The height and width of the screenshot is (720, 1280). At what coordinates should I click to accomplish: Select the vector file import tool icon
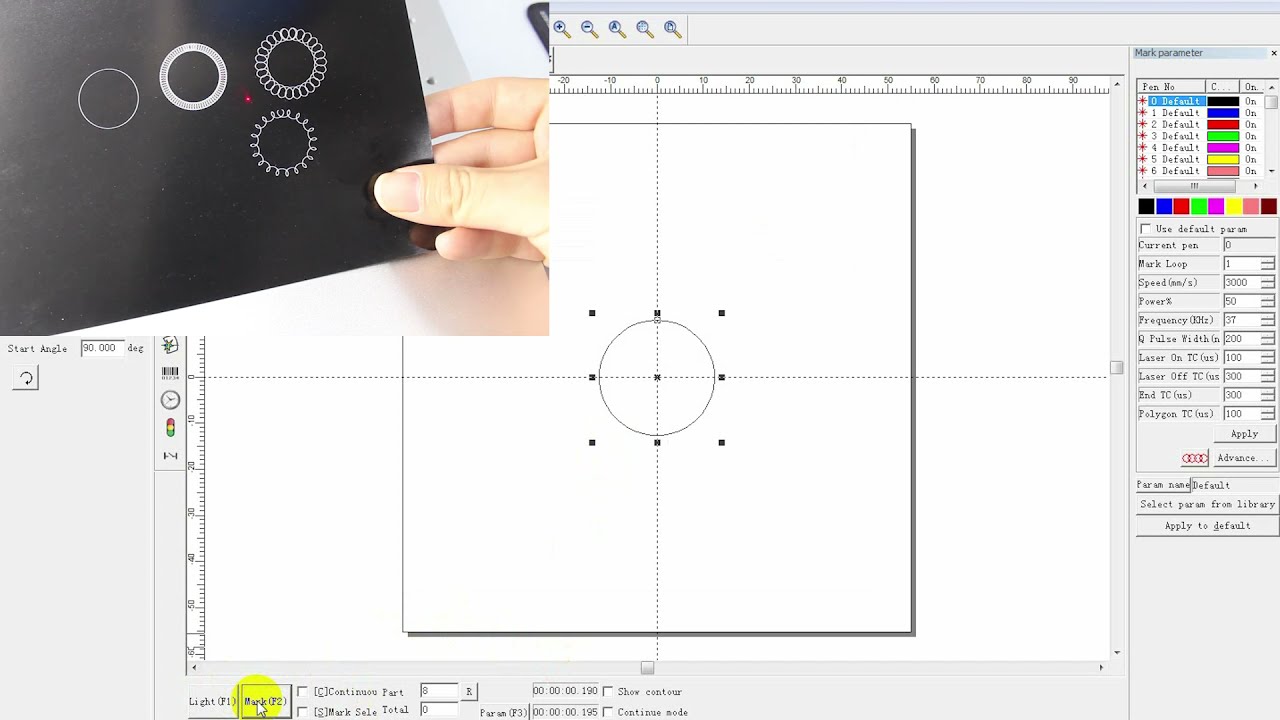click(x=170, y=345)
